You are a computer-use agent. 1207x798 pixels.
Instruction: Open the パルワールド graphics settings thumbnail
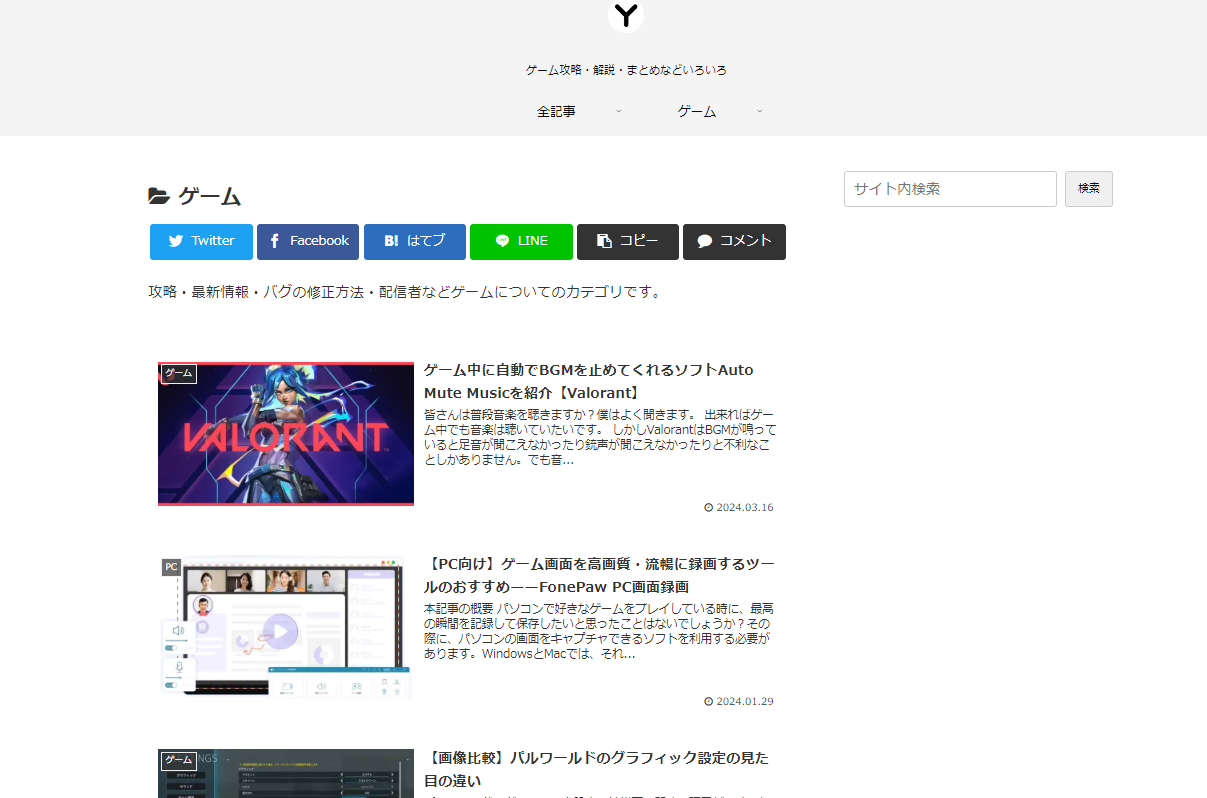286,774
